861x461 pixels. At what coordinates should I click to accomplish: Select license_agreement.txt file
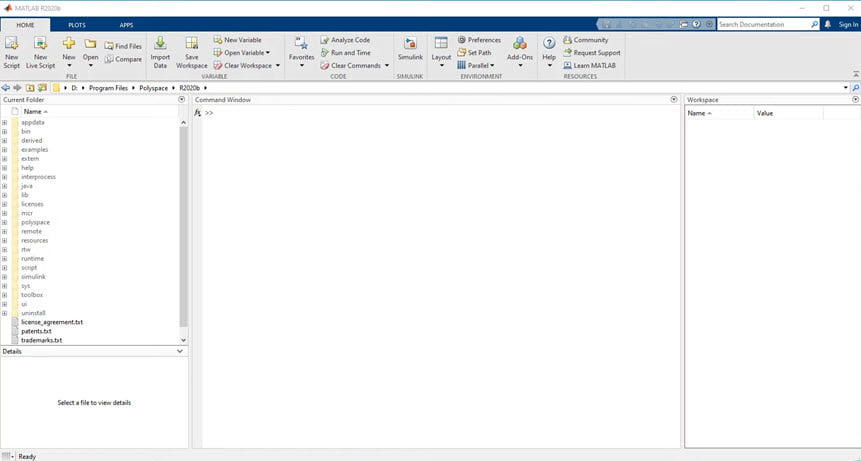coord(52,322)
